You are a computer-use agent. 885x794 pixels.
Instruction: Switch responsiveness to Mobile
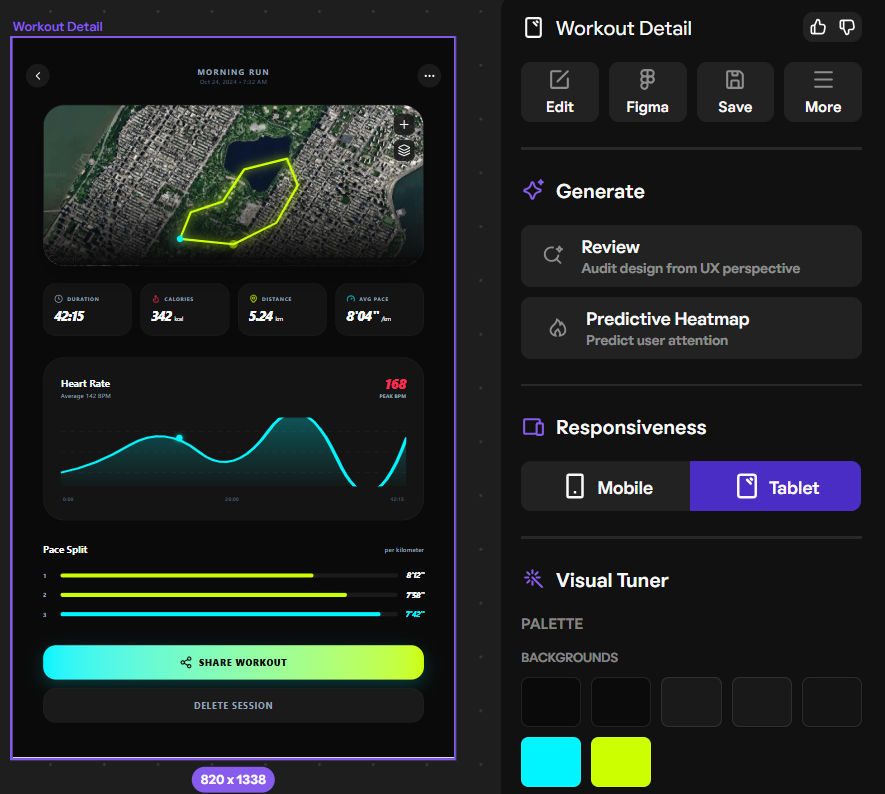[606, 487]
